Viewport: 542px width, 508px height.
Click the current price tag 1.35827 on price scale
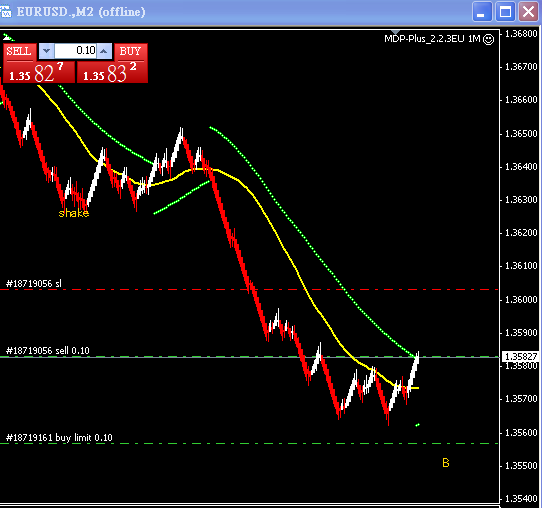coord(521,356)
